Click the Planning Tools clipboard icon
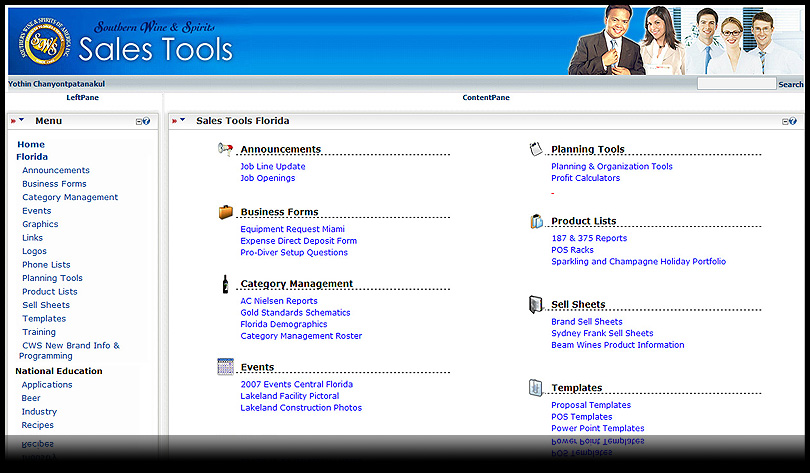810x473 pixels. (x=536, y=149)
